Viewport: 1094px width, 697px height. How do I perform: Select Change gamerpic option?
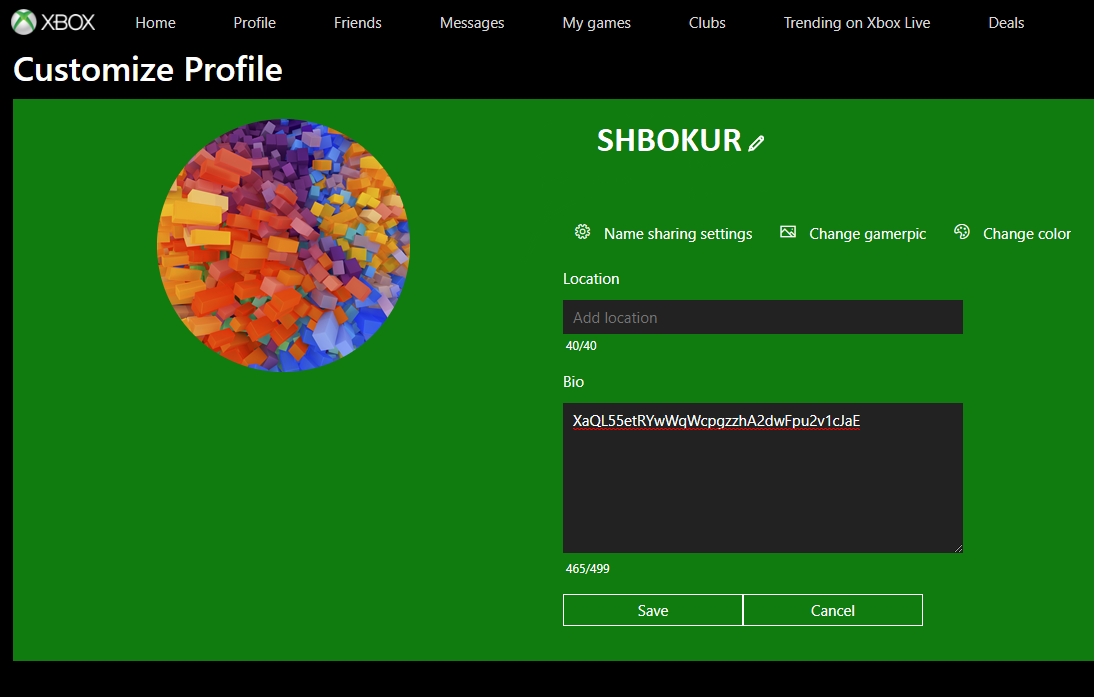[867, 234]
